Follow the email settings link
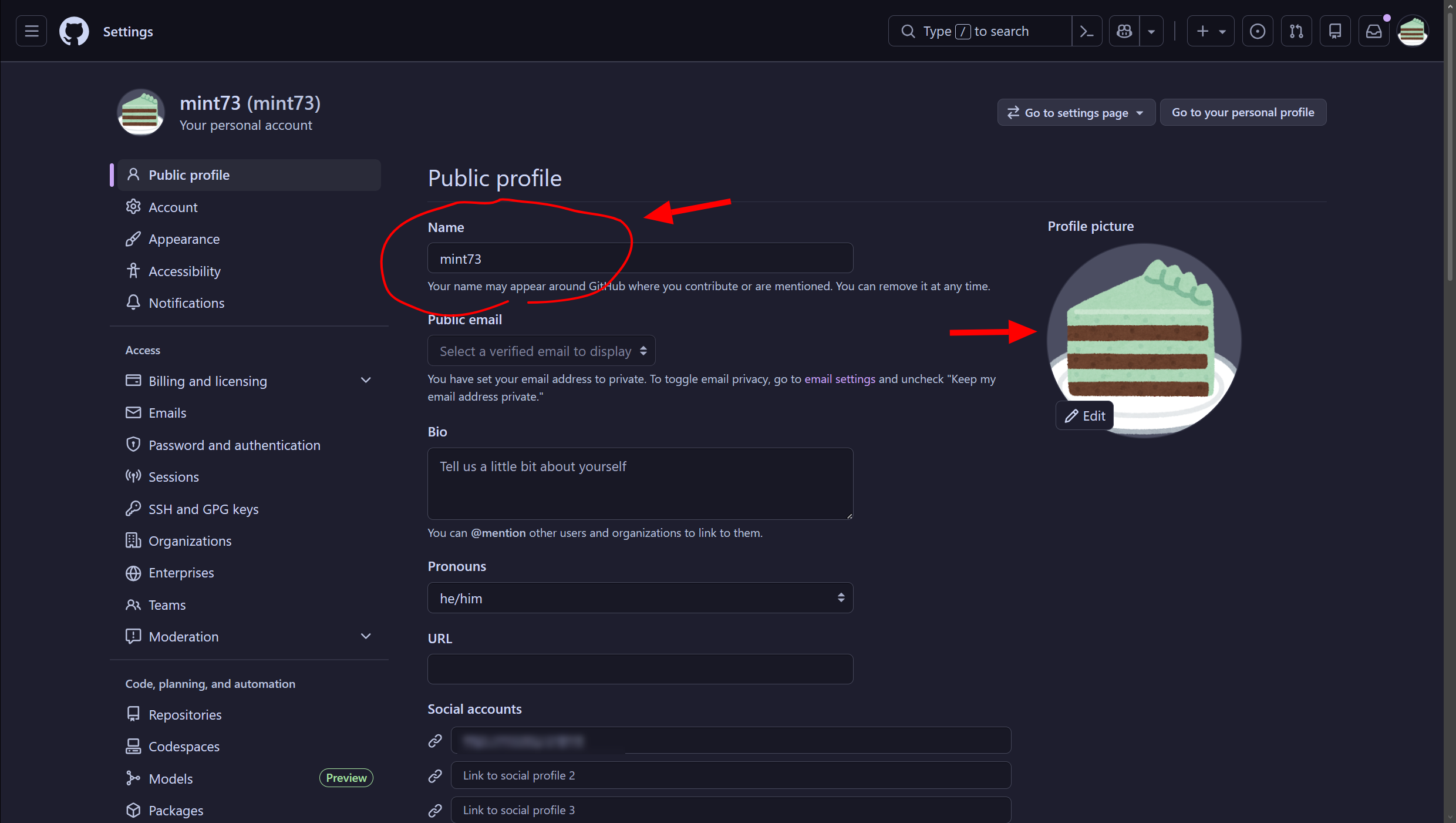Screen dimensions: 1456x823 tap(840, 379)
